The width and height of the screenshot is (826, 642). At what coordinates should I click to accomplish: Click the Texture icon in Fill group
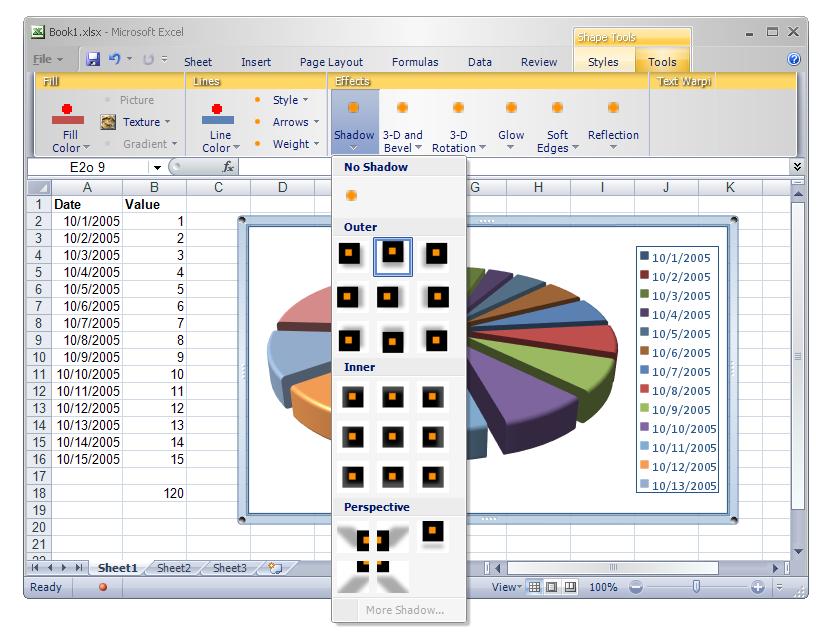(108, 122)
